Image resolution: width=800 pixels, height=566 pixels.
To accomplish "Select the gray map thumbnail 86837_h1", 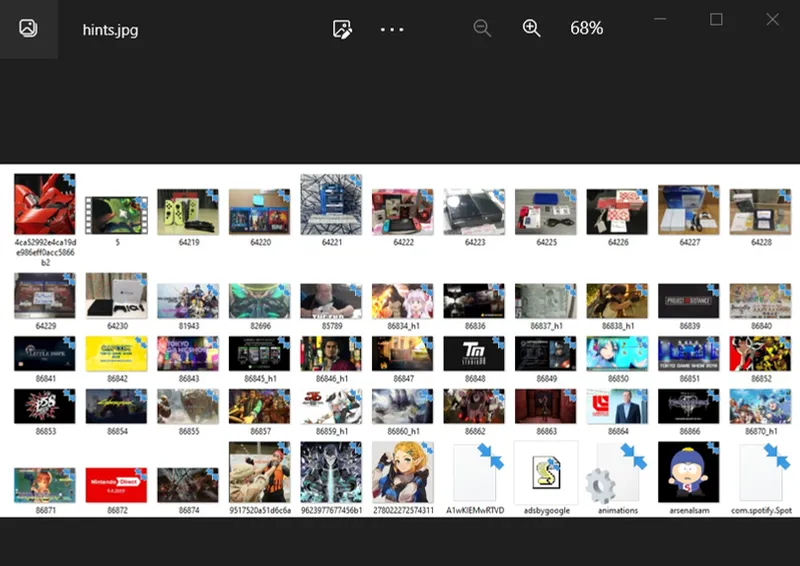I will [545, 301].
